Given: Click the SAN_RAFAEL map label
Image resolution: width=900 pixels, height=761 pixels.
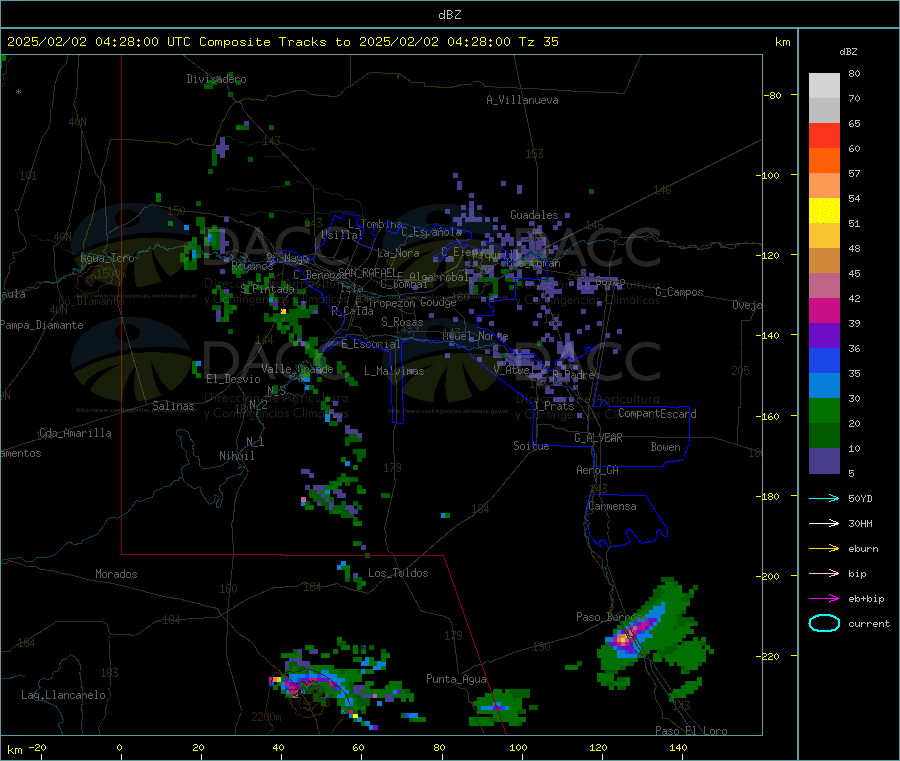Looking at the screenshot, I should 367,272.
